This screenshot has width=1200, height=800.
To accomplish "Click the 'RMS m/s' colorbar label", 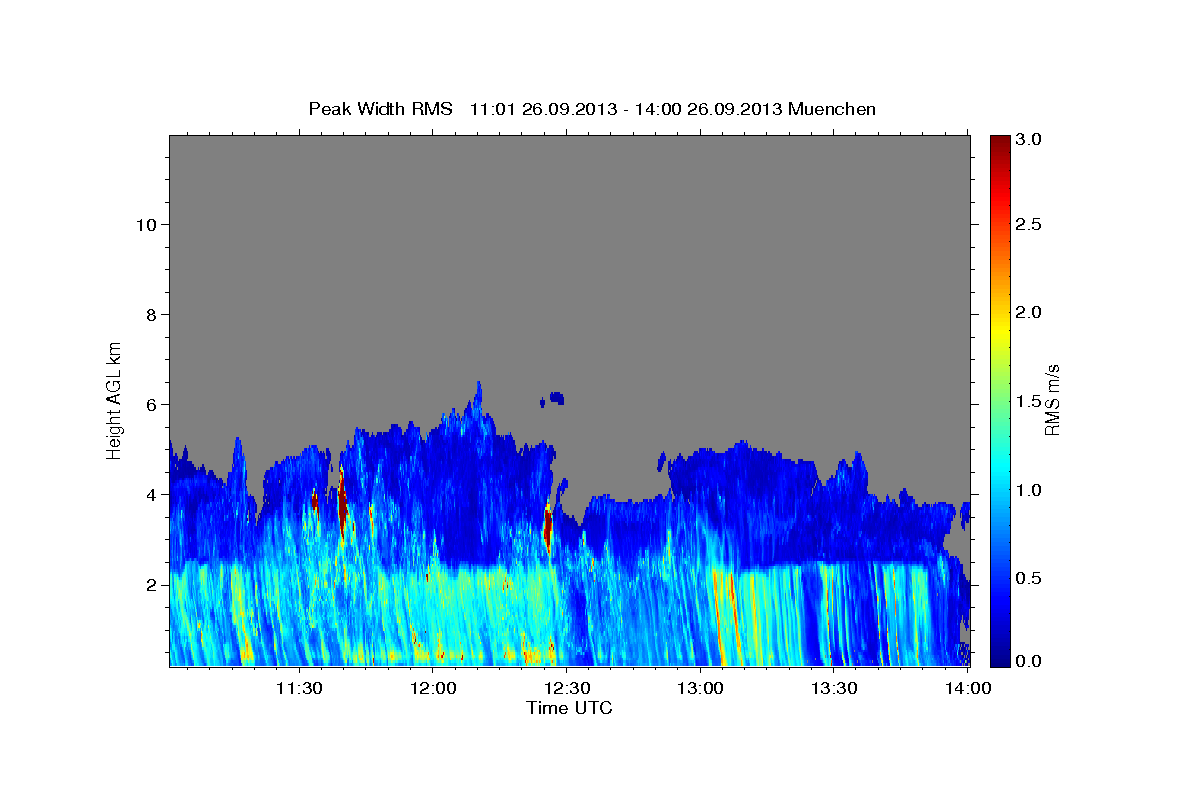I will point(1051,401).
